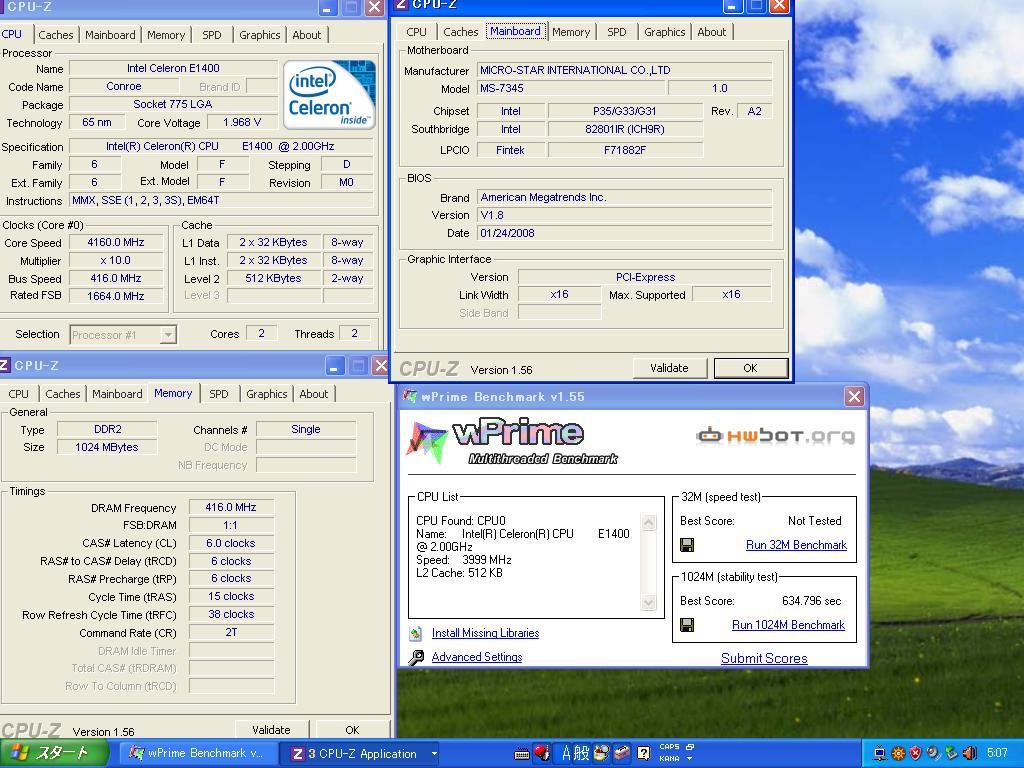Click the IME input mode 'A' icon
This screenshot has width=1024, height=768.
point(566,753)
